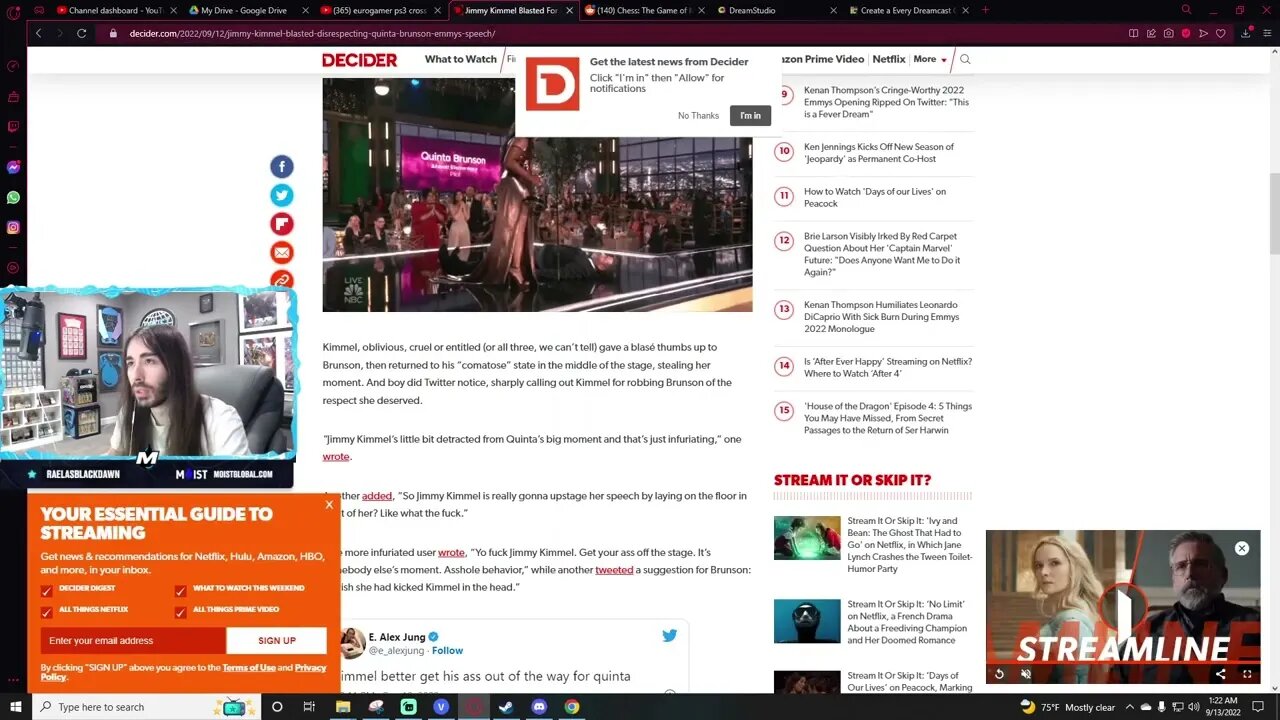Open Discord from the taskbar

click(539, 707)
